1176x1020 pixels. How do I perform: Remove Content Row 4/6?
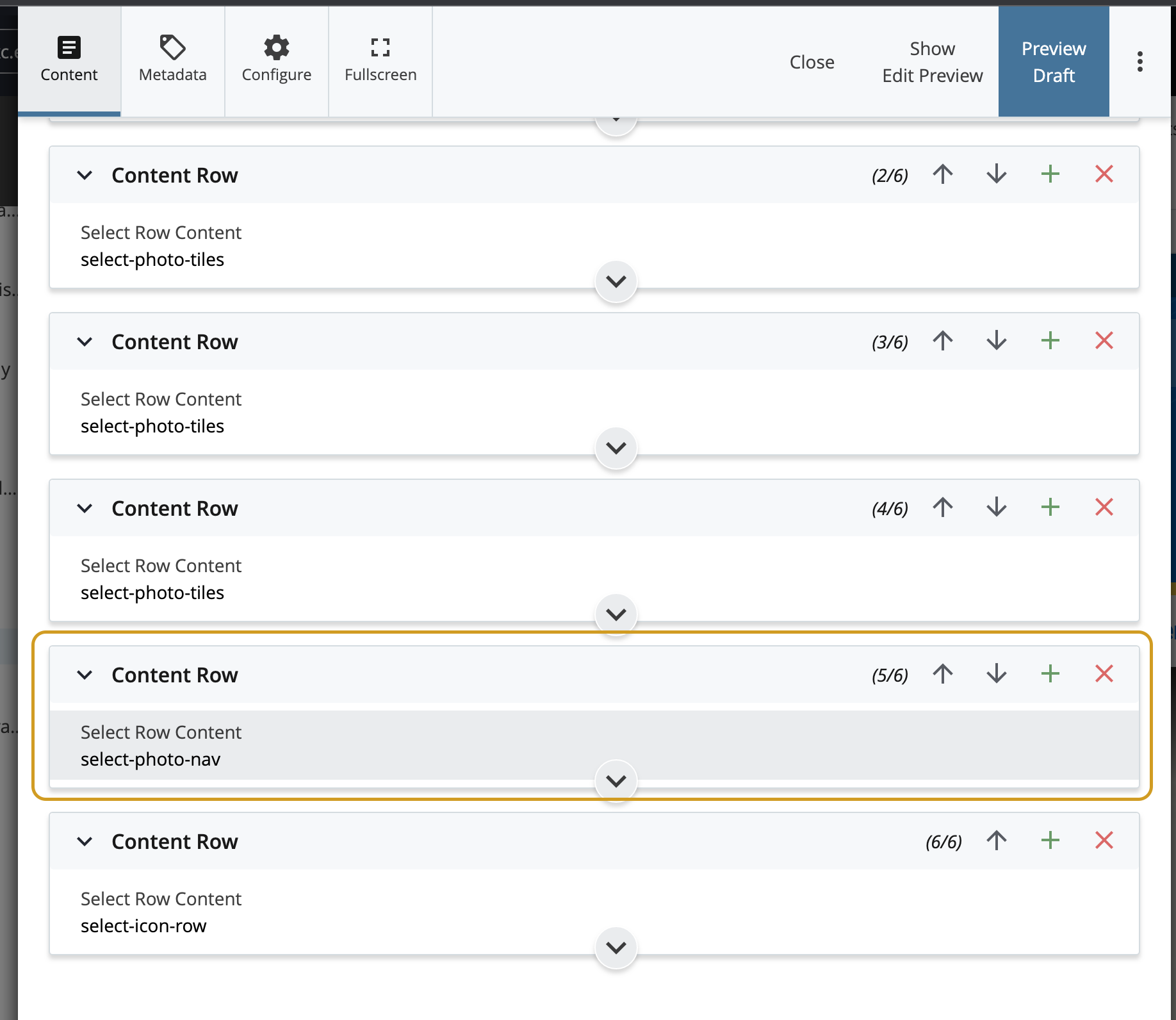1104,507
